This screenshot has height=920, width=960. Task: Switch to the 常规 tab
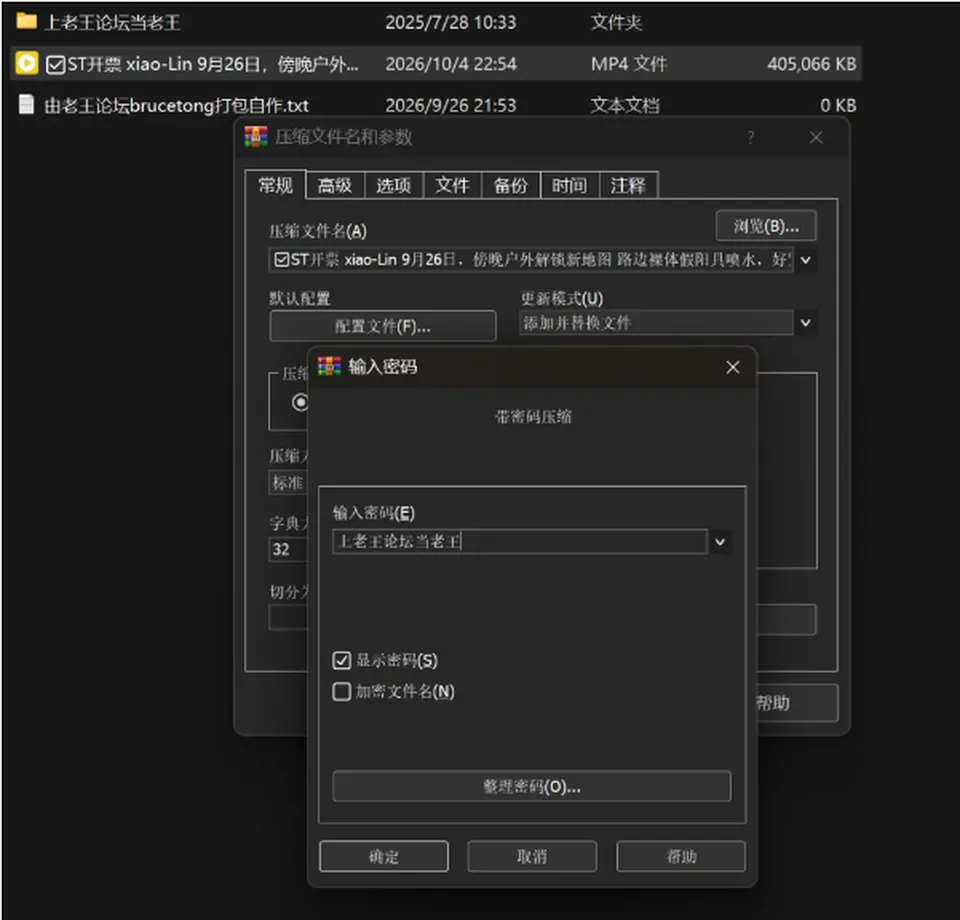tap(276, 185)
